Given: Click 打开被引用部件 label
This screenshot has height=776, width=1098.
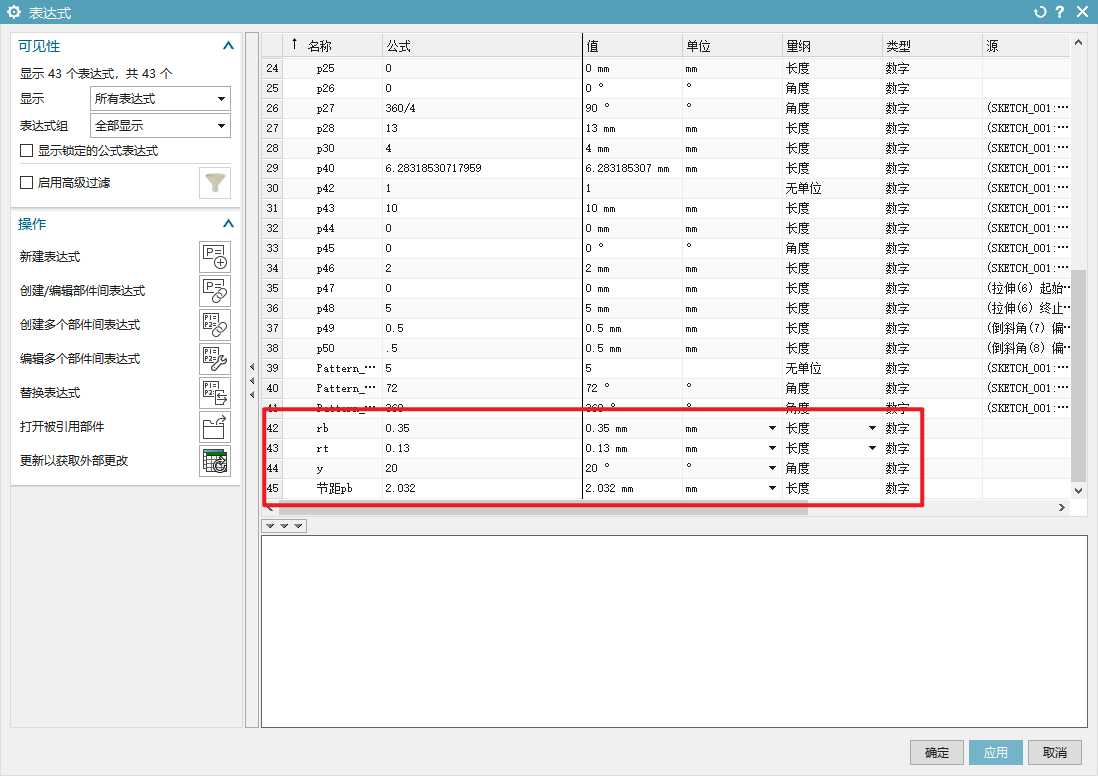Looking at the screenshot, I should pyautogui.click(x=62, y=427).
